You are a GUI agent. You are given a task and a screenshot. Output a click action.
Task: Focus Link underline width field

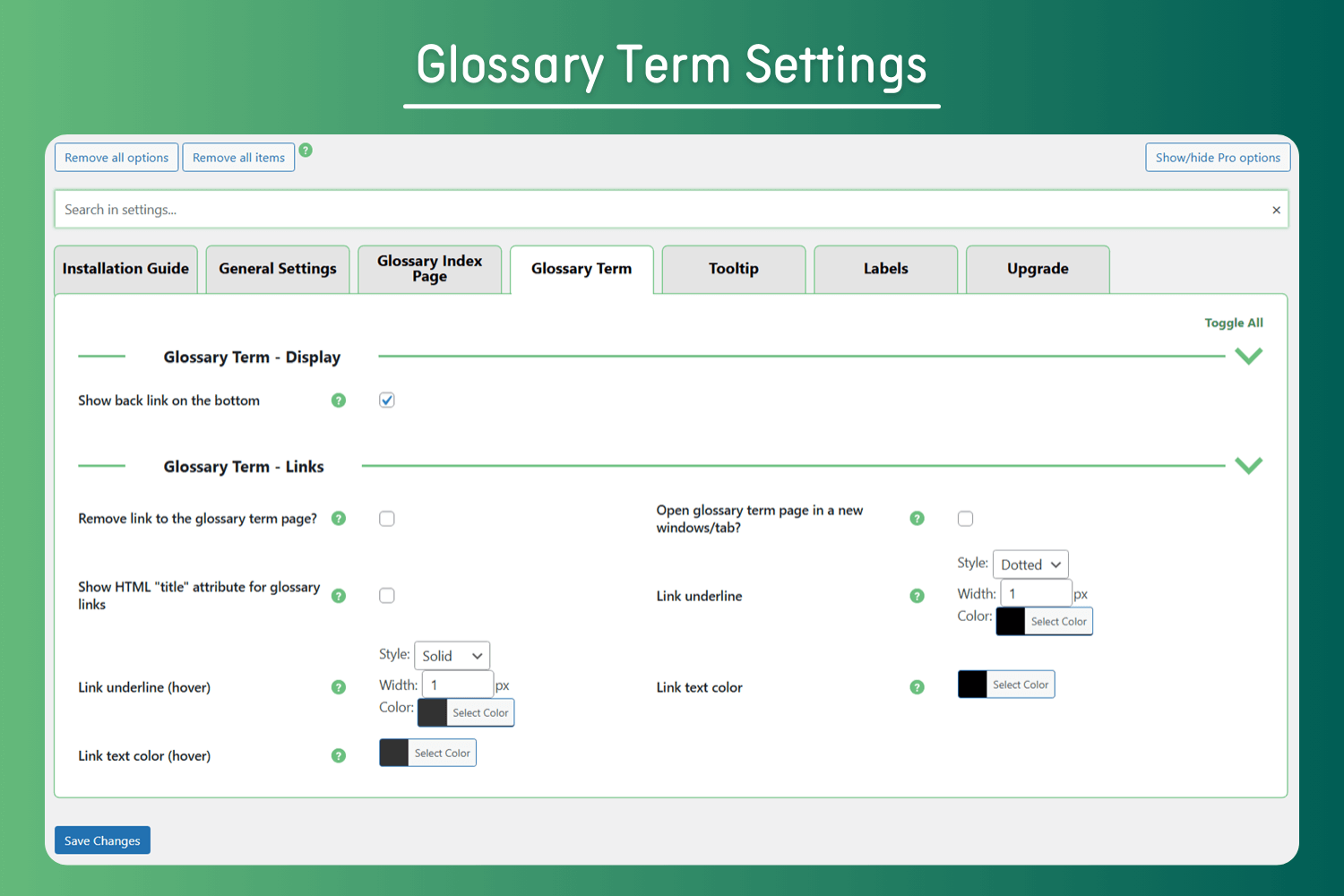1037,593
